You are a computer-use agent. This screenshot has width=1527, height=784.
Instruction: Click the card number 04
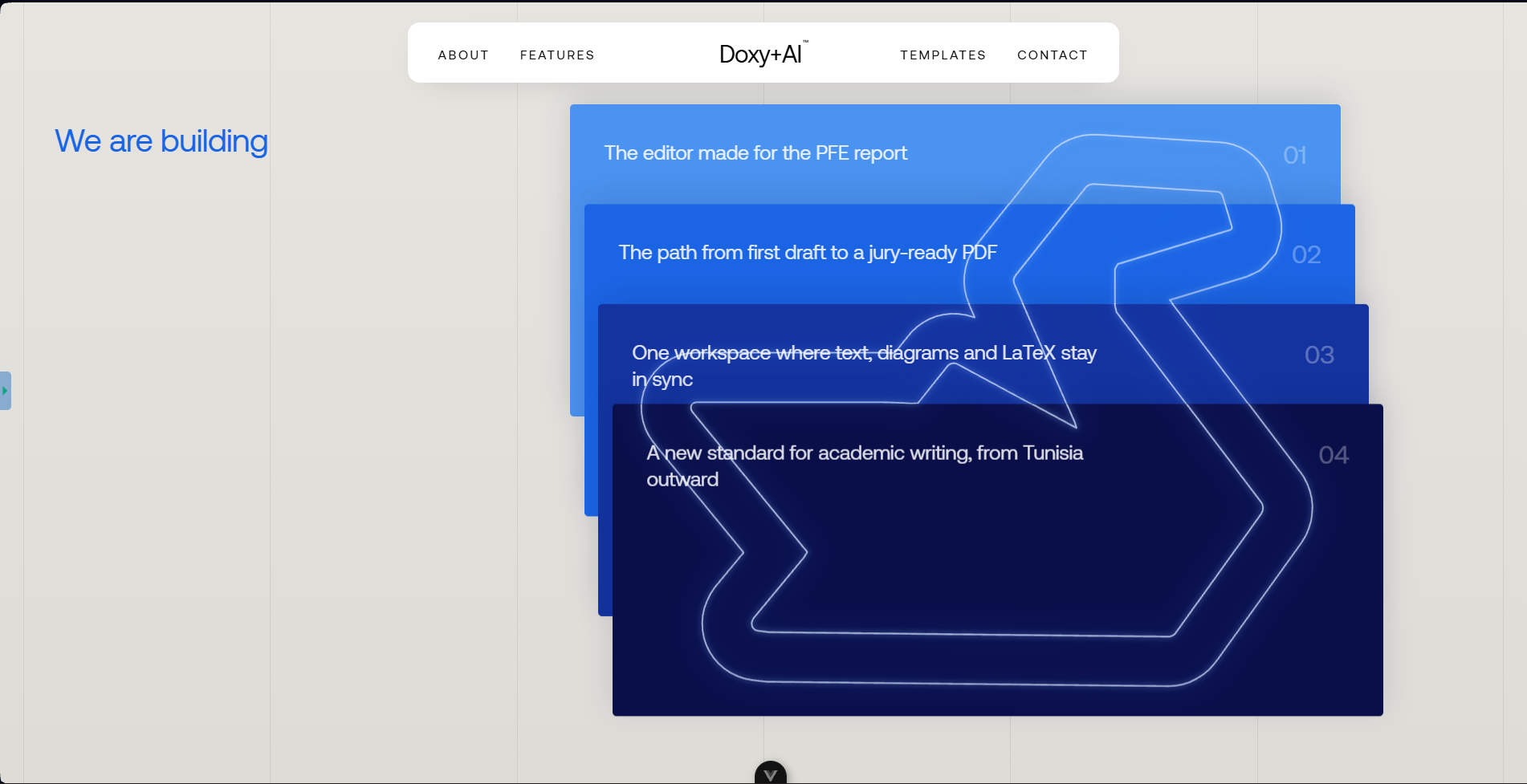1334,455
